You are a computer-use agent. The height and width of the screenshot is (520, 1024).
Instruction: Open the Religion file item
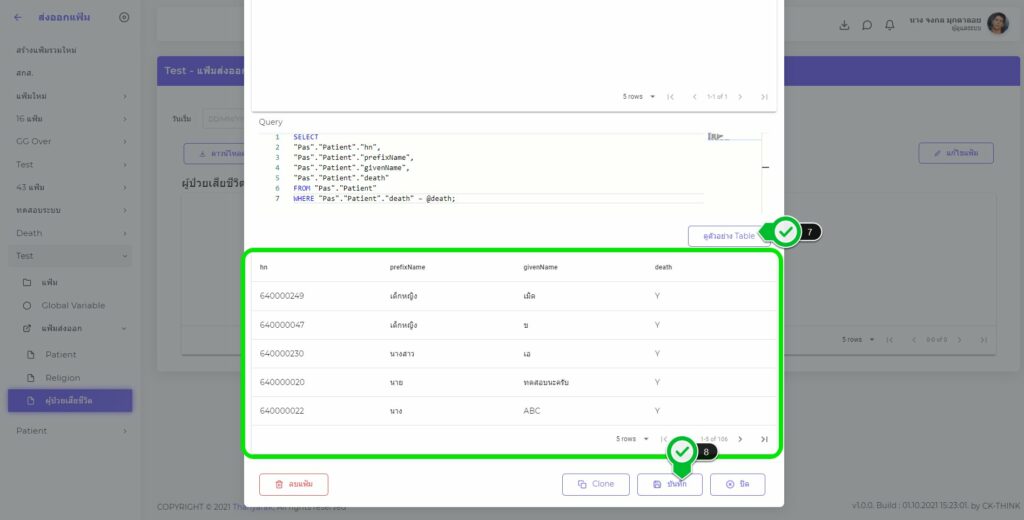point(62,378)
